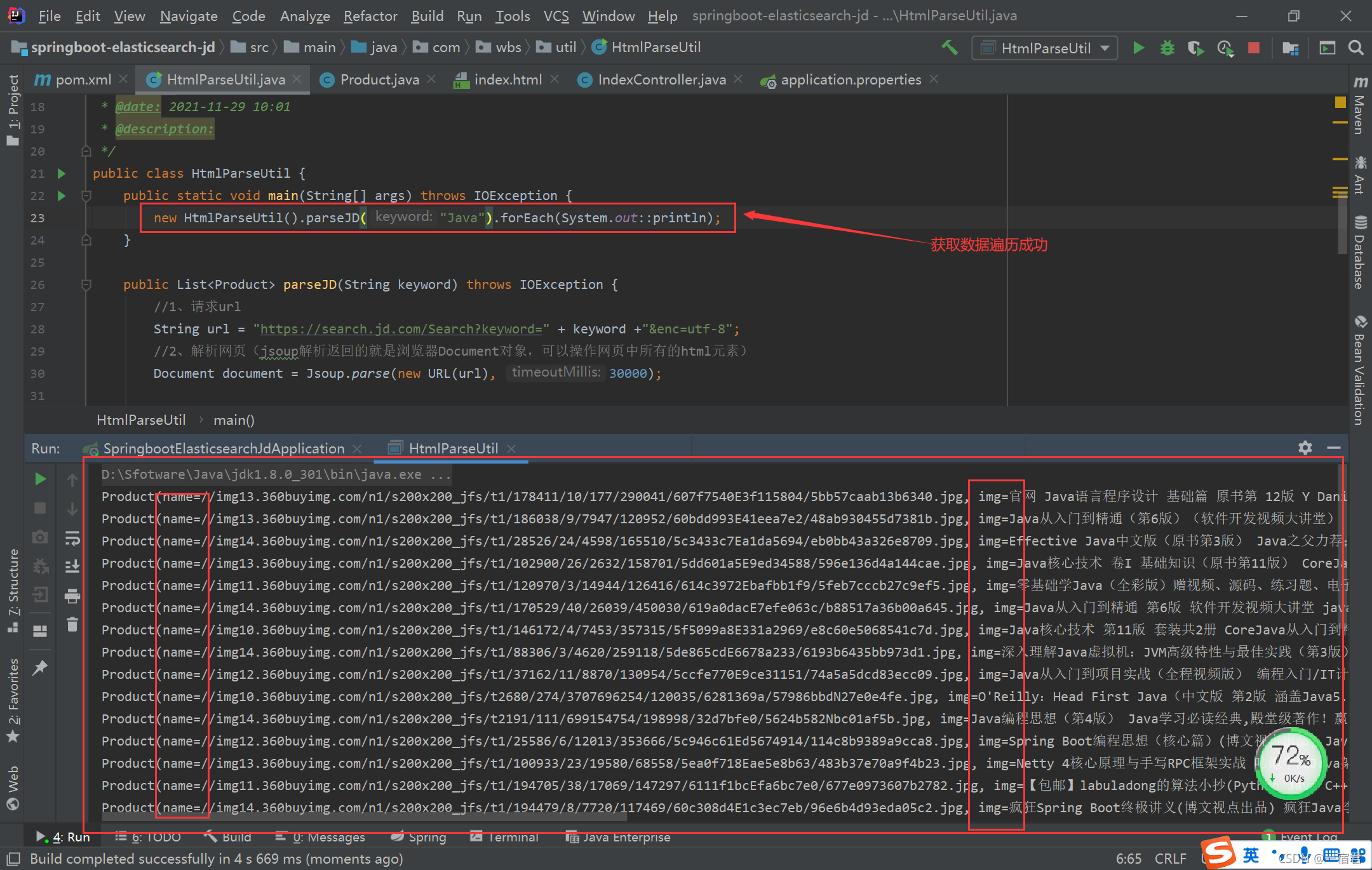Toggle the Project tool window

tap(13, 109)
